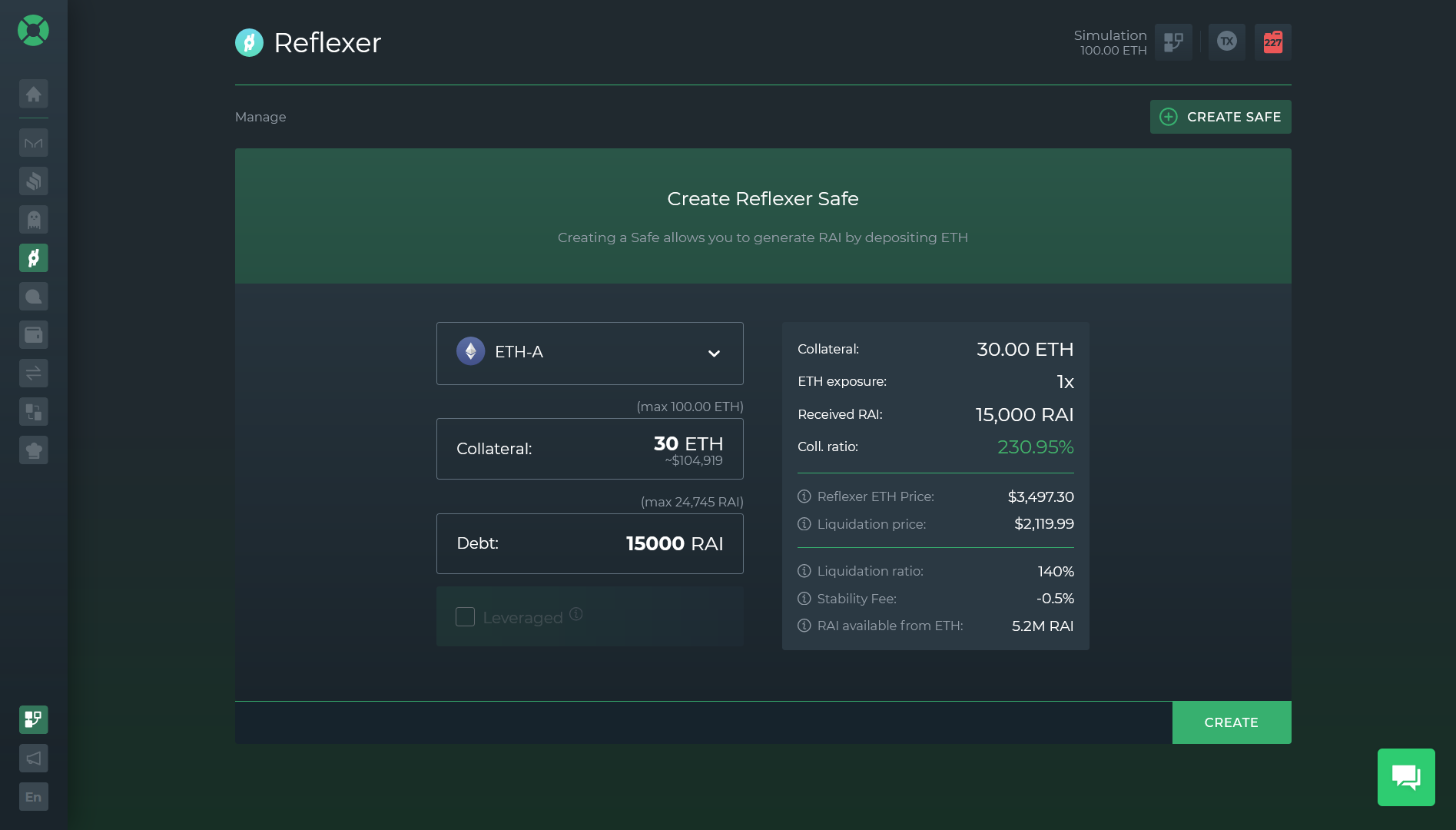Click the 1x ETH exposure value
This screenshot has height=830, width=1456.
1065,382
